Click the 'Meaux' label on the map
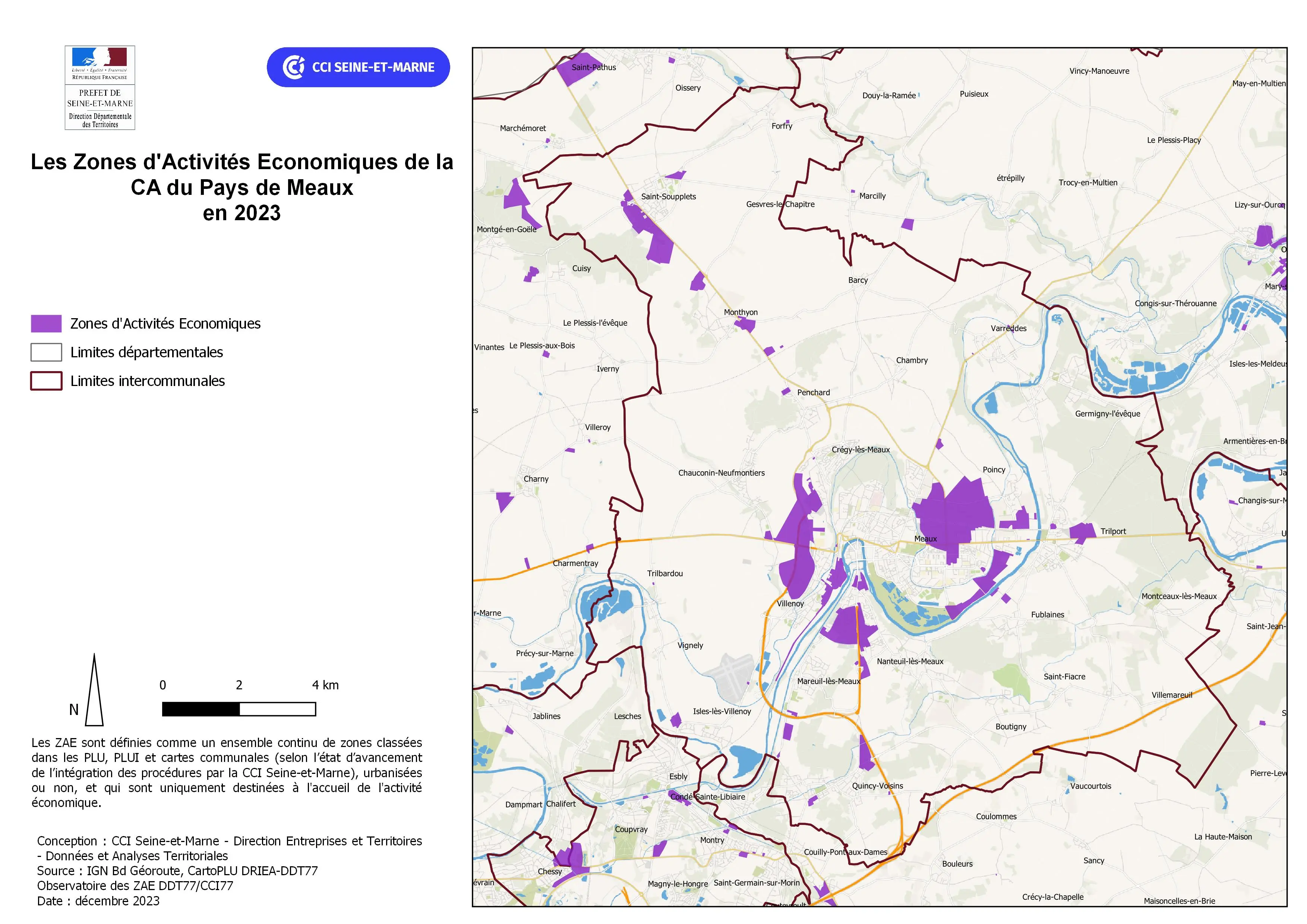The width and height of the screenshot is (1307, 924). [926, 539]
